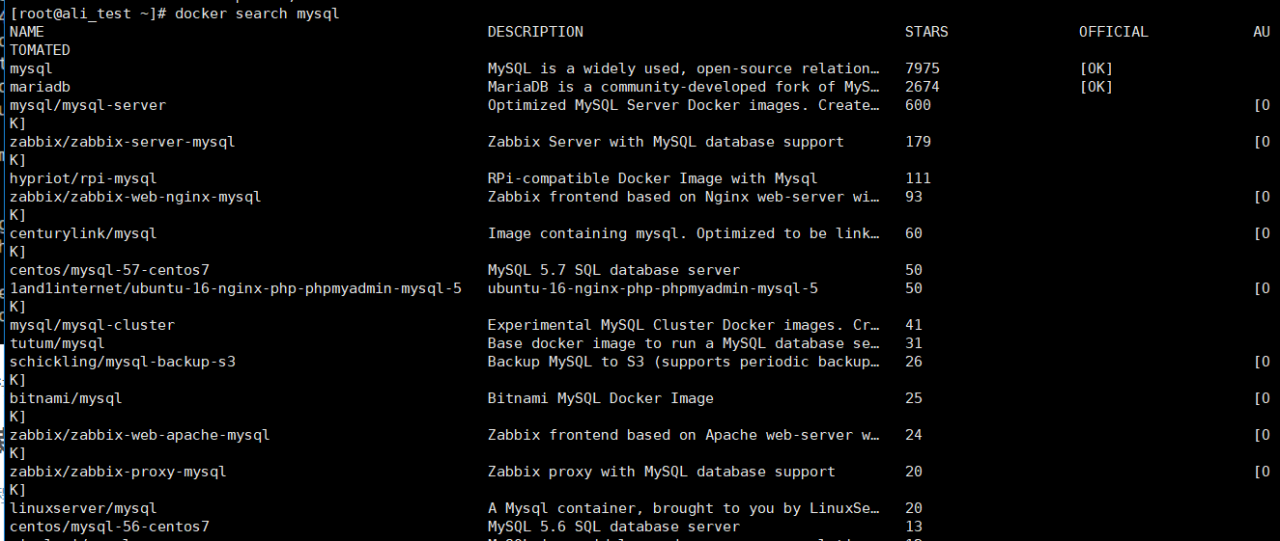Click the schickling/mysql-backup-s3 image name
Screen dimensions: 1280x541
pyautogui.click(x=122, y=361)
